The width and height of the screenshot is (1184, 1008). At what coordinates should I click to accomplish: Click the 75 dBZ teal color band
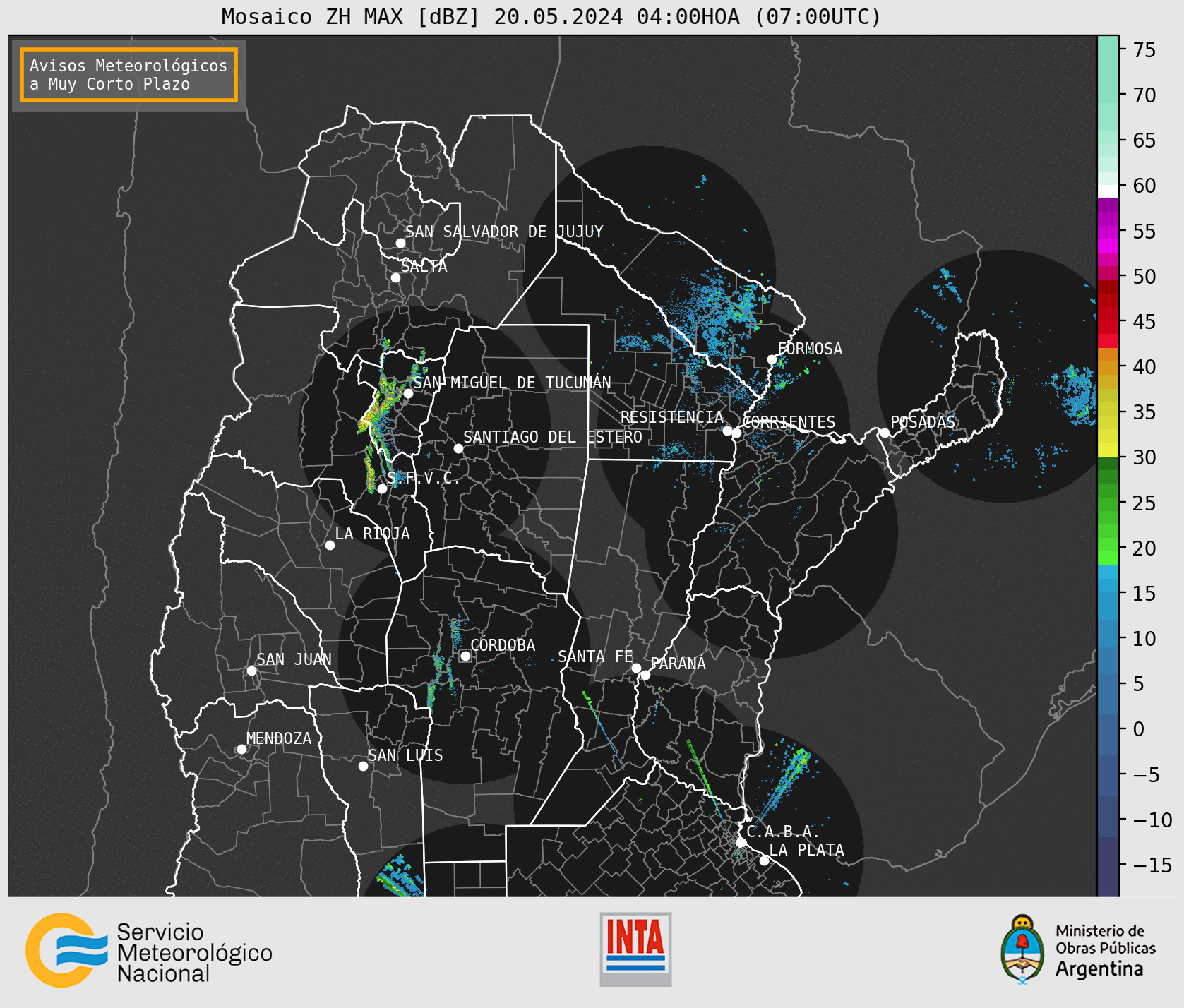click(x=1108, y=49)
